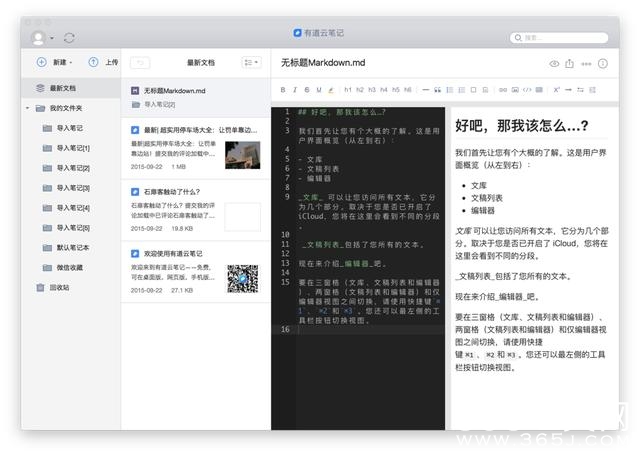Select 最新文档 in the sidebar
640x455 pixels.
coord(62,88)
